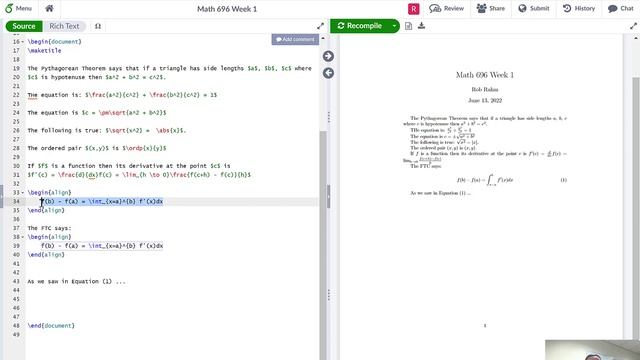This screenshot has height=360, width=640.
Task: Click the integral equation in the PDF preview
Action: [484, 180]
